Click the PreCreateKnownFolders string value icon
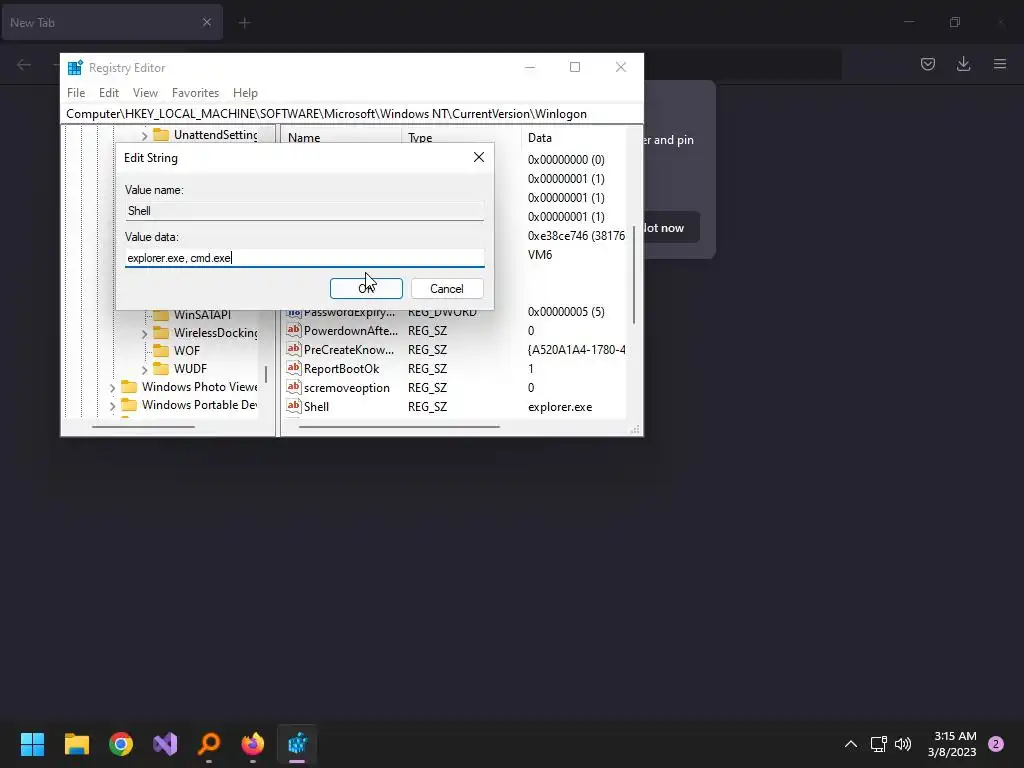 pos(294,349)
